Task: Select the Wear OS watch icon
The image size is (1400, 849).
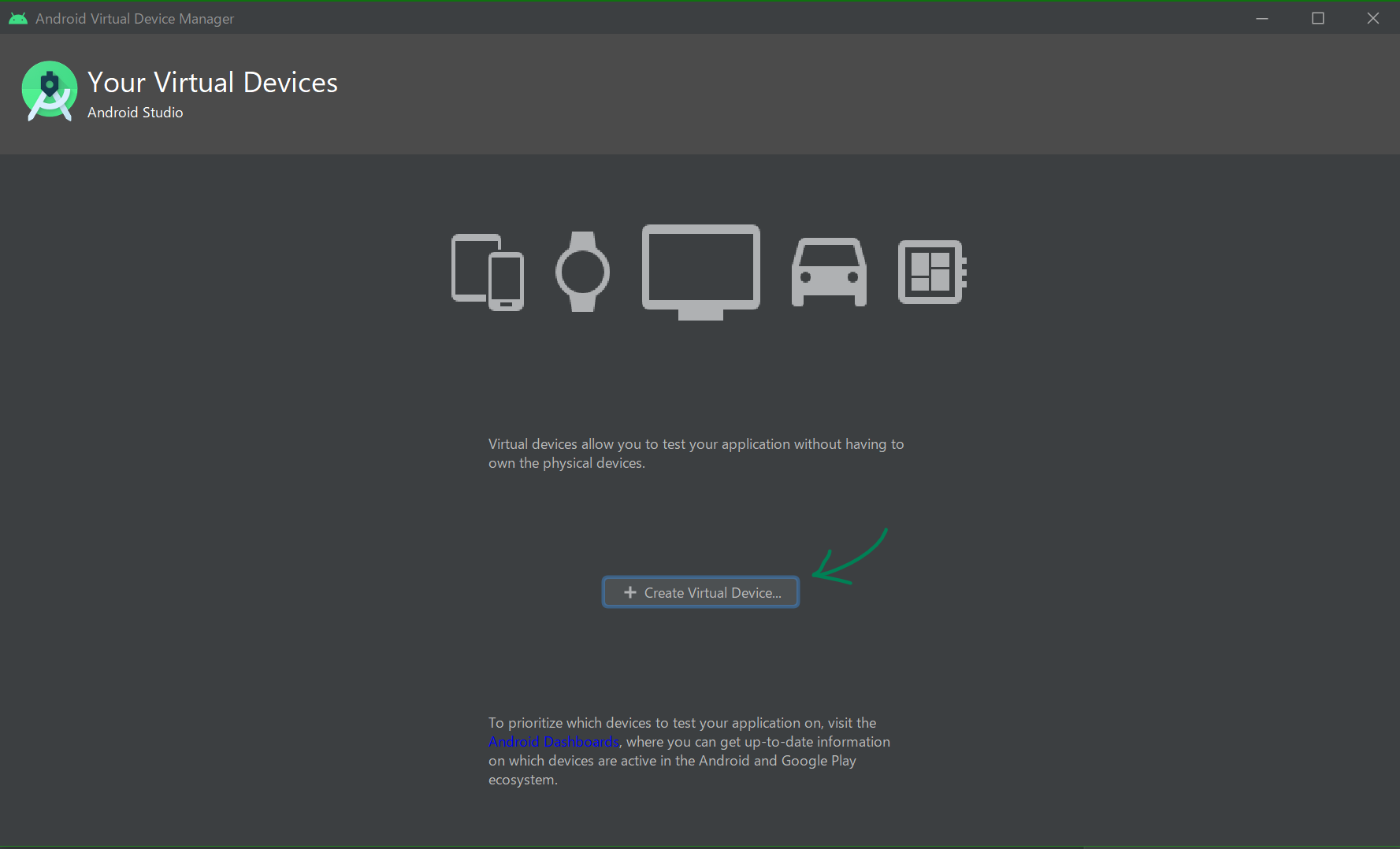Action: 582,272
